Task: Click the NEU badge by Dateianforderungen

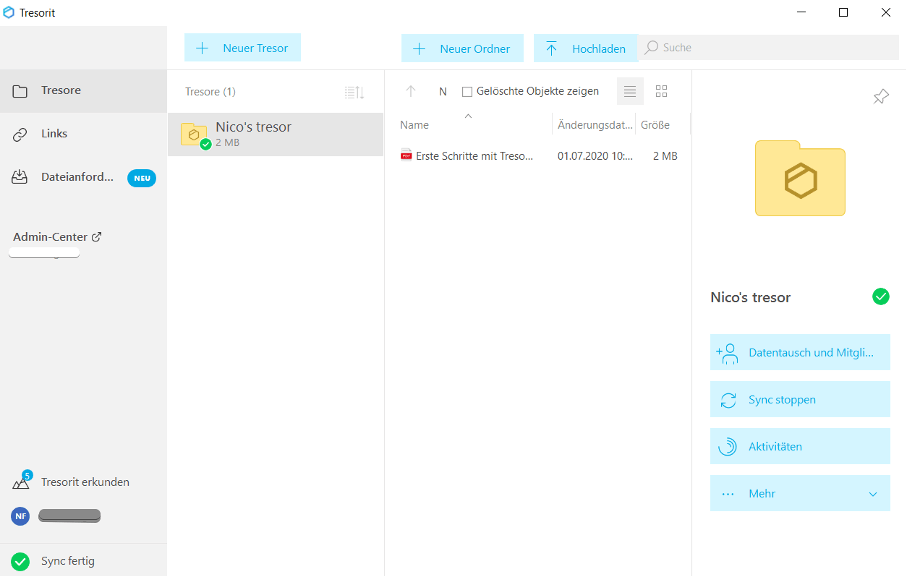Action: [x=142, y=178]
